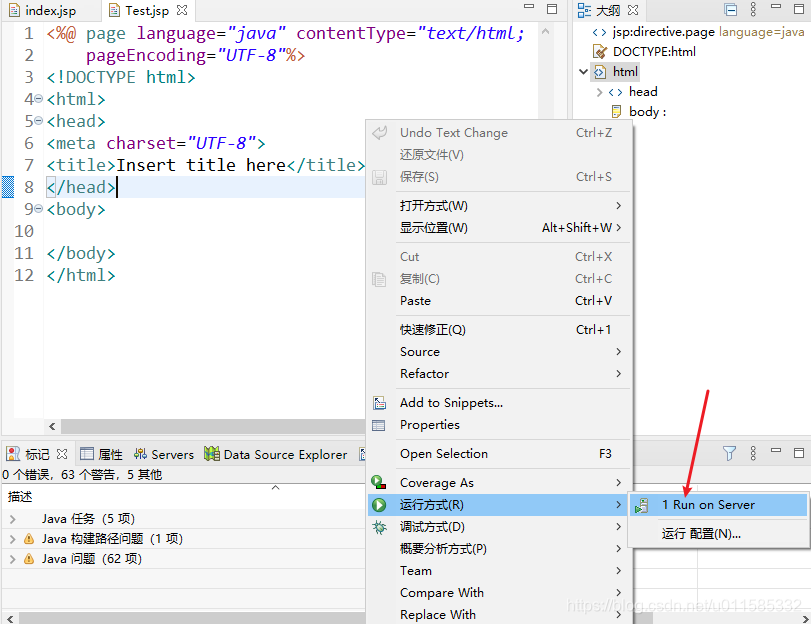This screenshot has width=811, height=624.
Task: Click the filter icon in markers panel
Action: click(x=729, y=454)
